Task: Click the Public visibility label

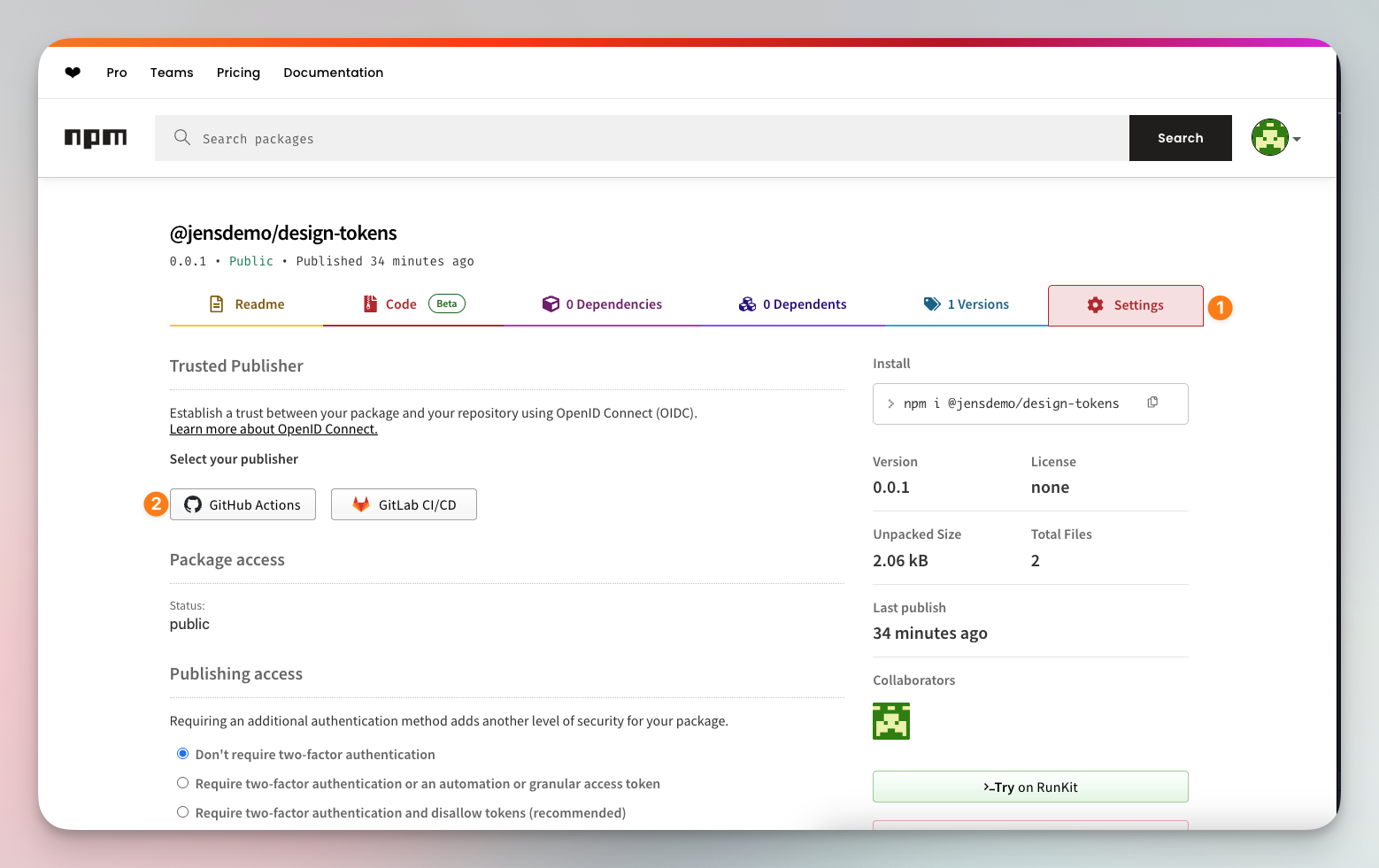Action: pyautogui.click(x=251, y=261)
